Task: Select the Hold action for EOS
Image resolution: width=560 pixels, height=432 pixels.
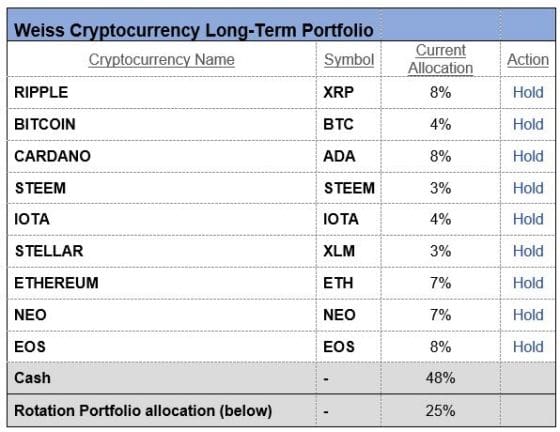Action: (x=528, y=347)
